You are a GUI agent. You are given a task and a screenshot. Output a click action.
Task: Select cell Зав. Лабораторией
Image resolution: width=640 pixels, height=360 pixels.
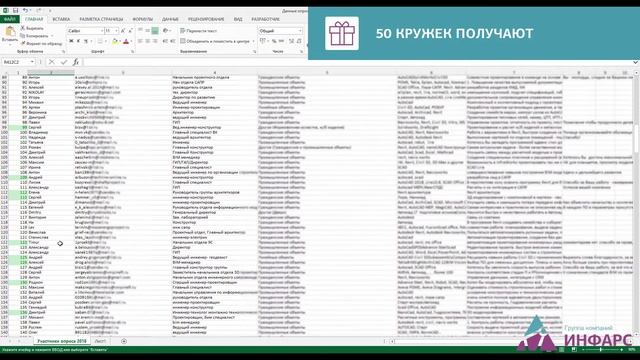tap(214, 218)
